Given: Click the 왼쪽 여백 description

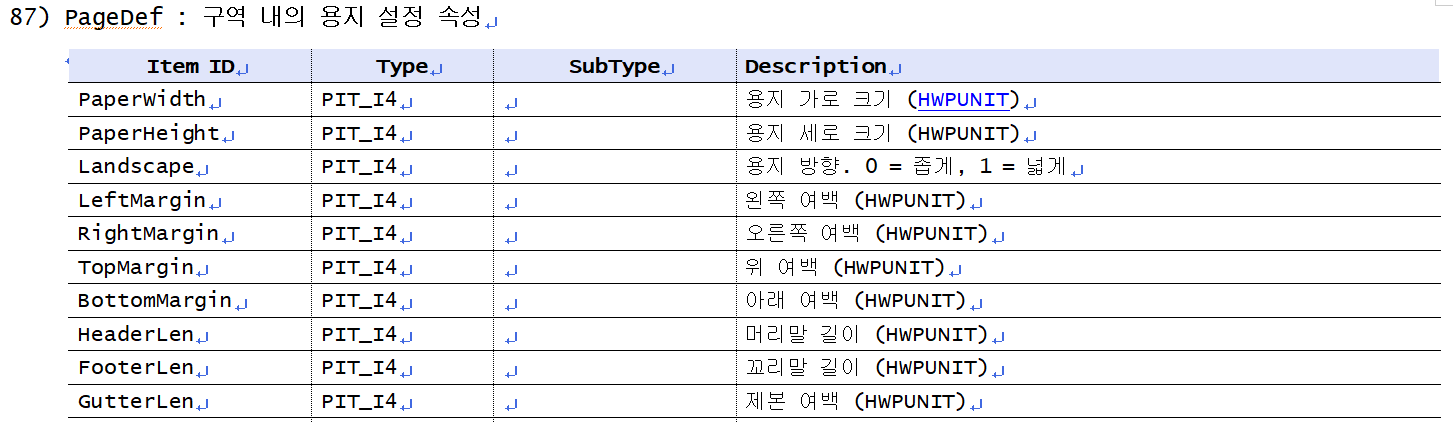Looking at the screenshot, I should [856, 200].
